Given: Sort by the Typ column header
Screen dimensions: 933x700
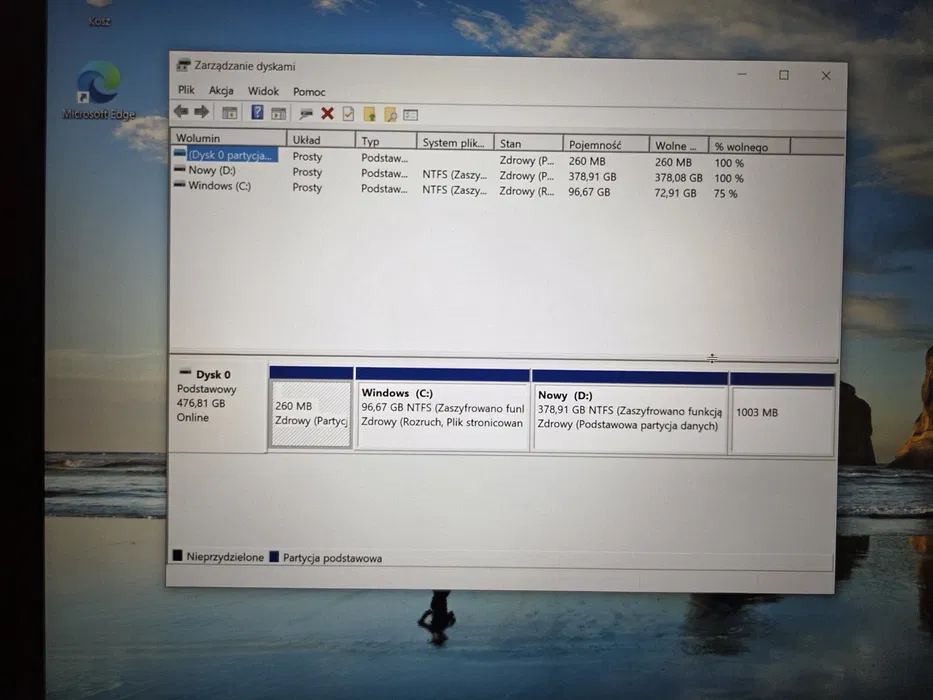Looking at the screenshot, I should click(x=386, y=141).
